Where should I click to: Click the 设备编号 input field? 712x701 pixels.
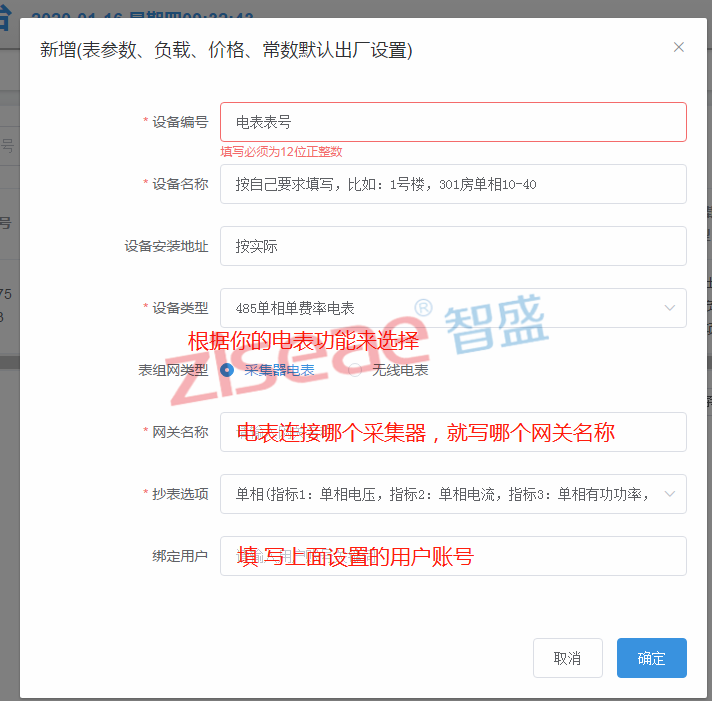click(x=453, y=122)
